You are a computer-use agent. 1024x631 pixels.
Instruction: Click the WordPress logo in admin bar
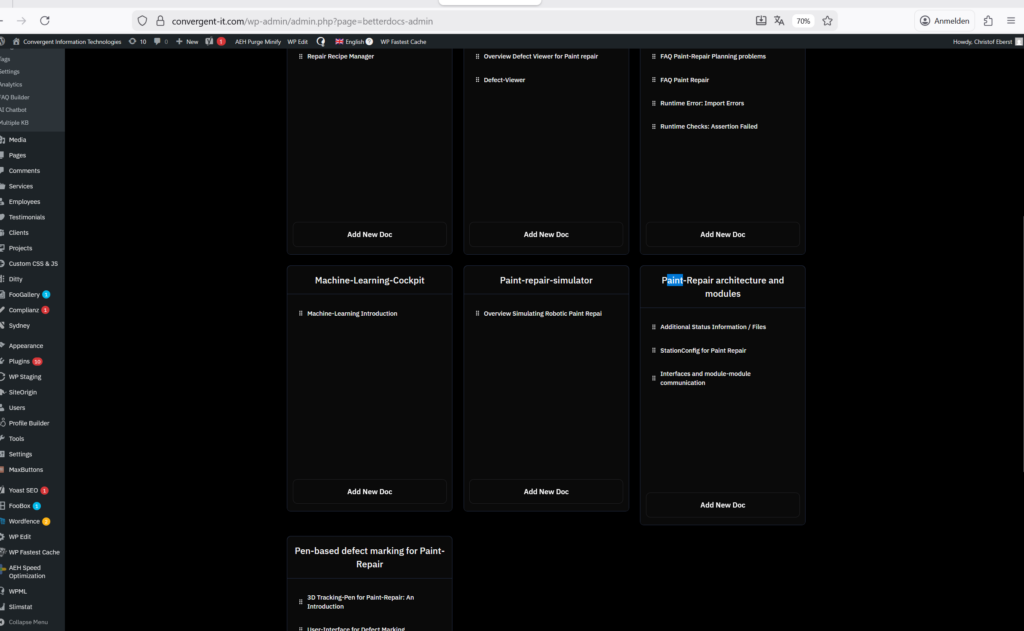pos(5,41)
